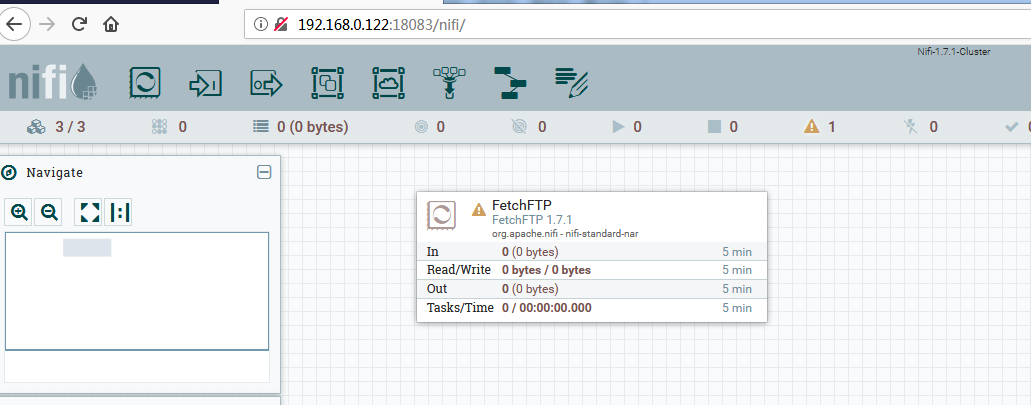Click the Navigate panel compass icon
Image resolution: width=1031 pixels, height=405 pixels.
pos(9,173)
